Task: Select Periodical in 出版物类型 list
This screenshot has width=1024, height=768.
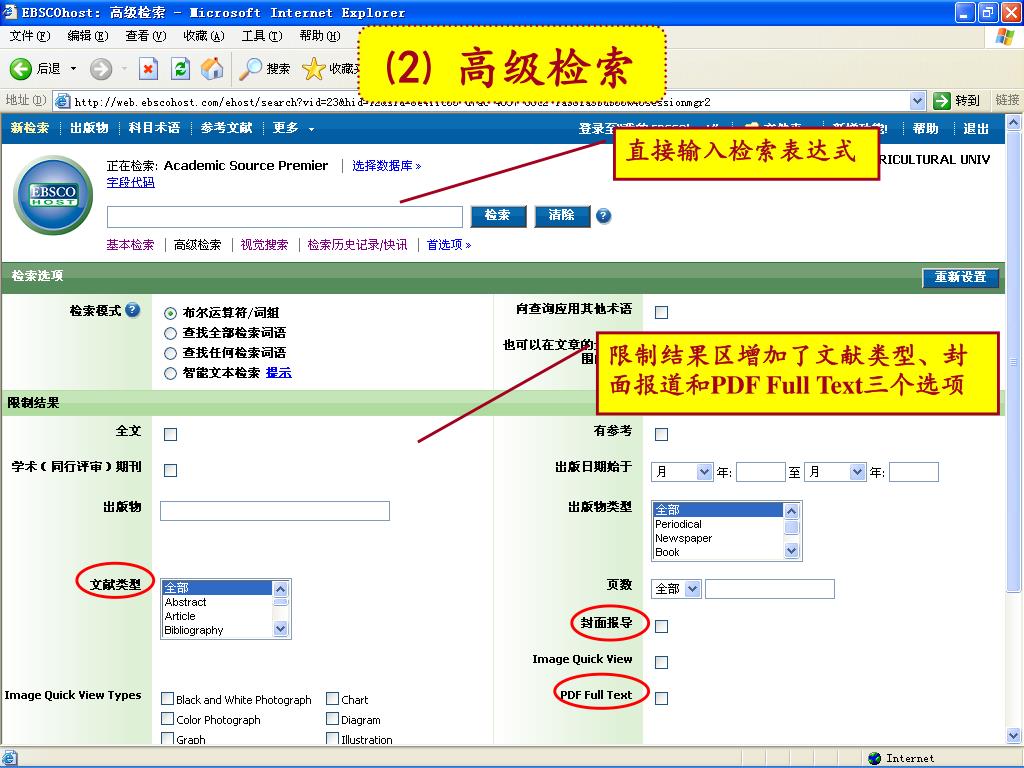Action: point(718,524)
